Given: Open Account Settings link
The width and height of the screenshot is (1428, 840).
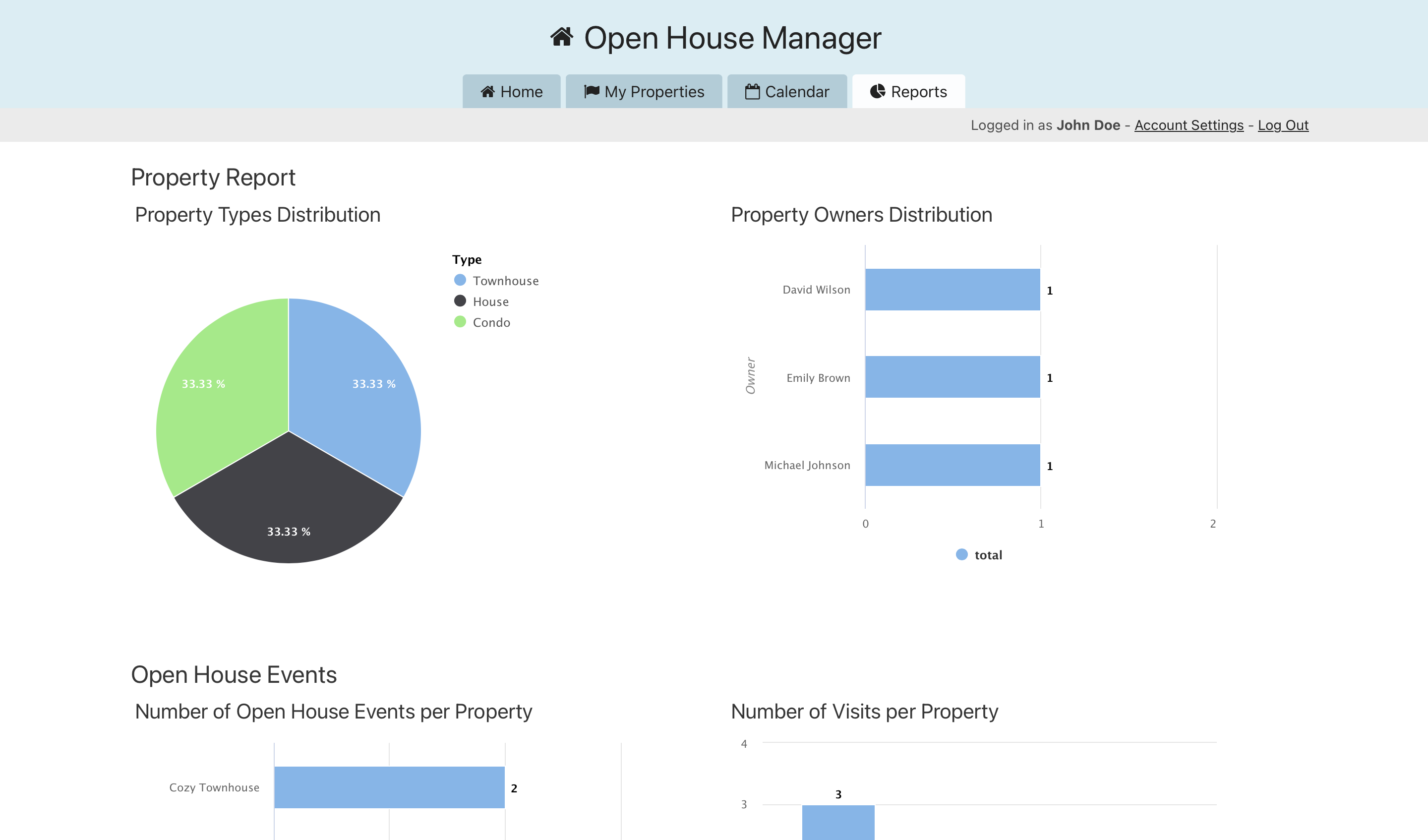Looking at the screenshot, I should click(1189, 125).
